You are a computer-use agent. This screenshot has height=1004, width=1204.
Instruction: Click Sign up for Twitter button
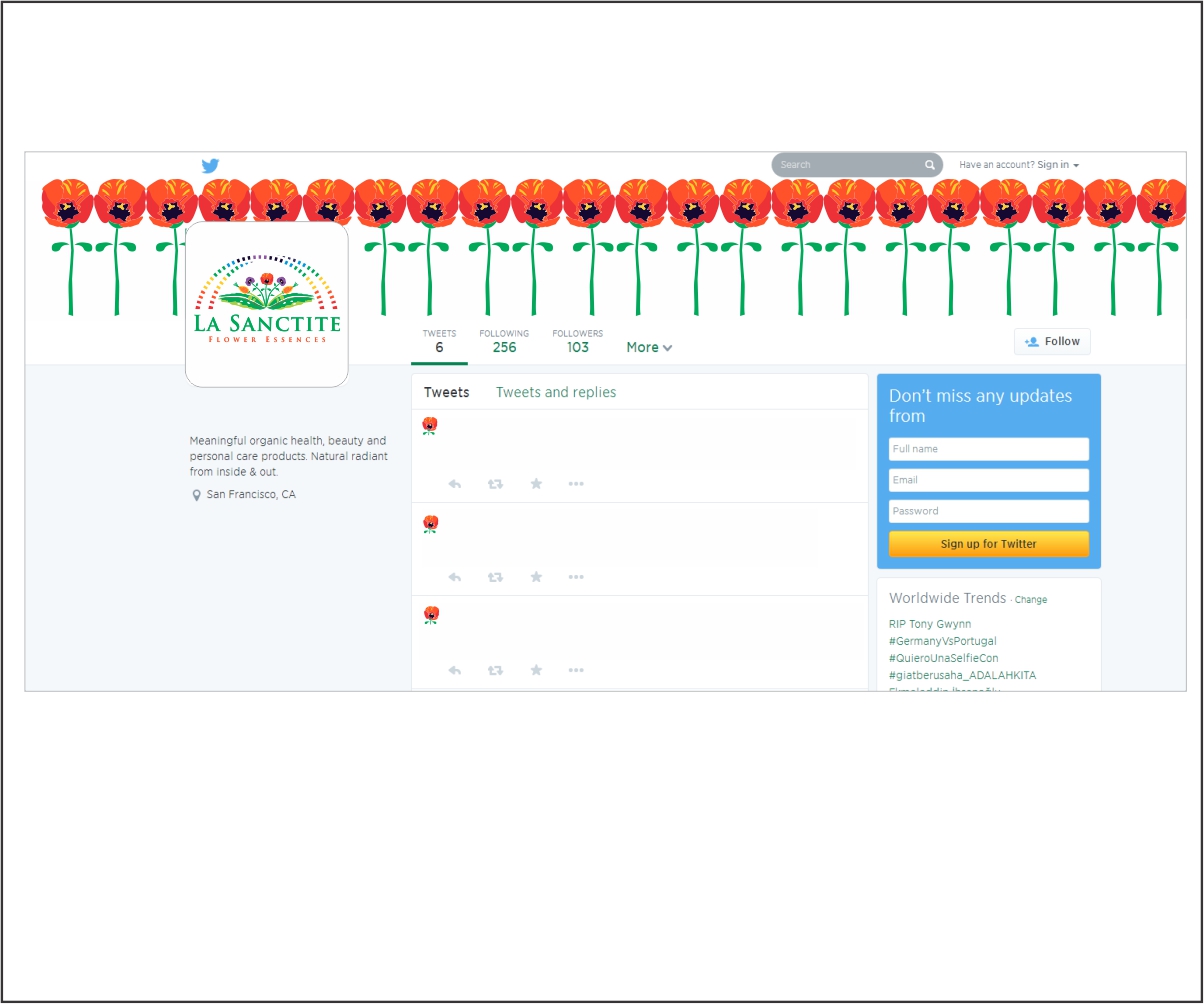click(x=989, y=544)
